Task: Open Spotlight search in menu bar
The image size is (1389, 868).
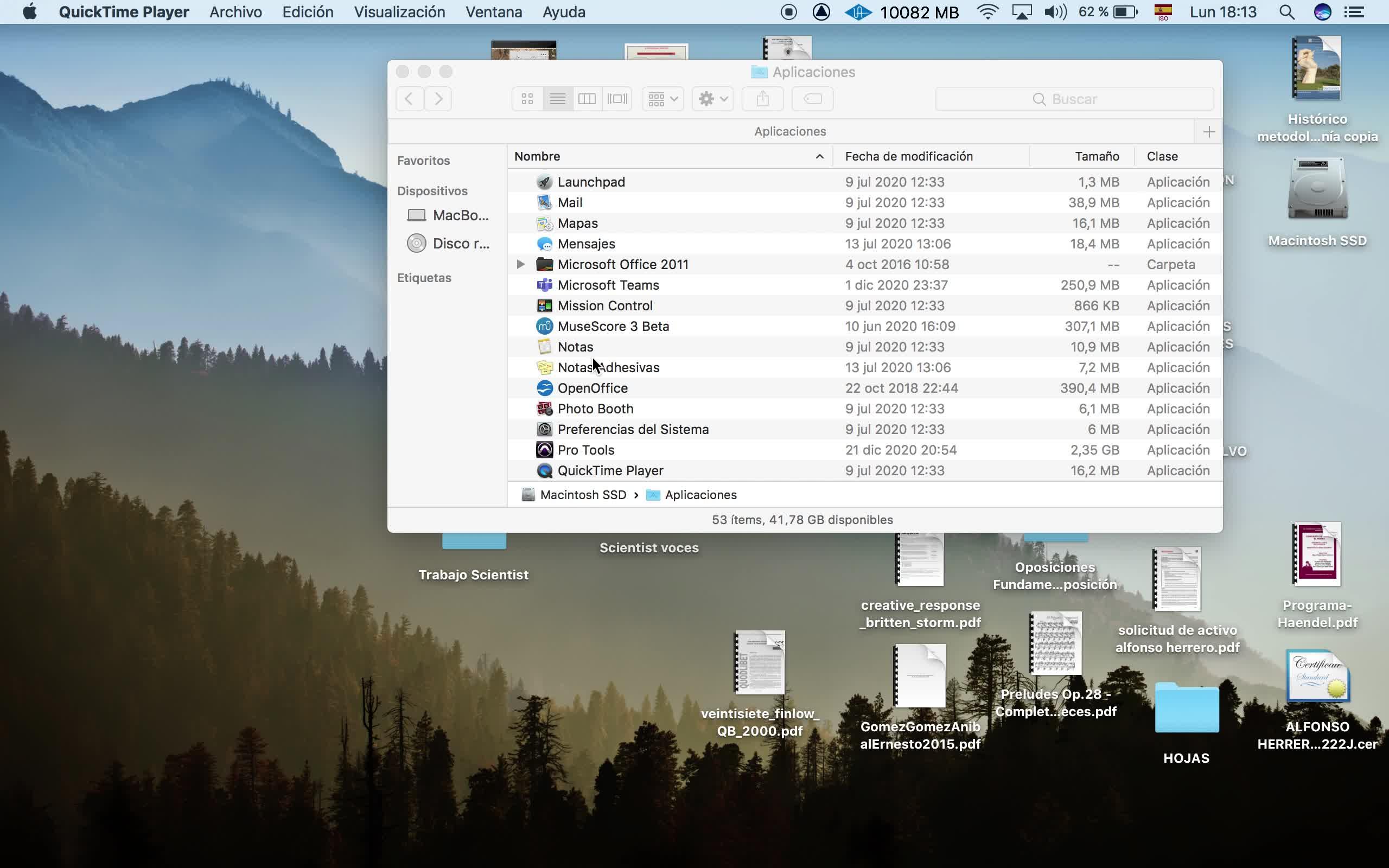Action: [1286, 12]
